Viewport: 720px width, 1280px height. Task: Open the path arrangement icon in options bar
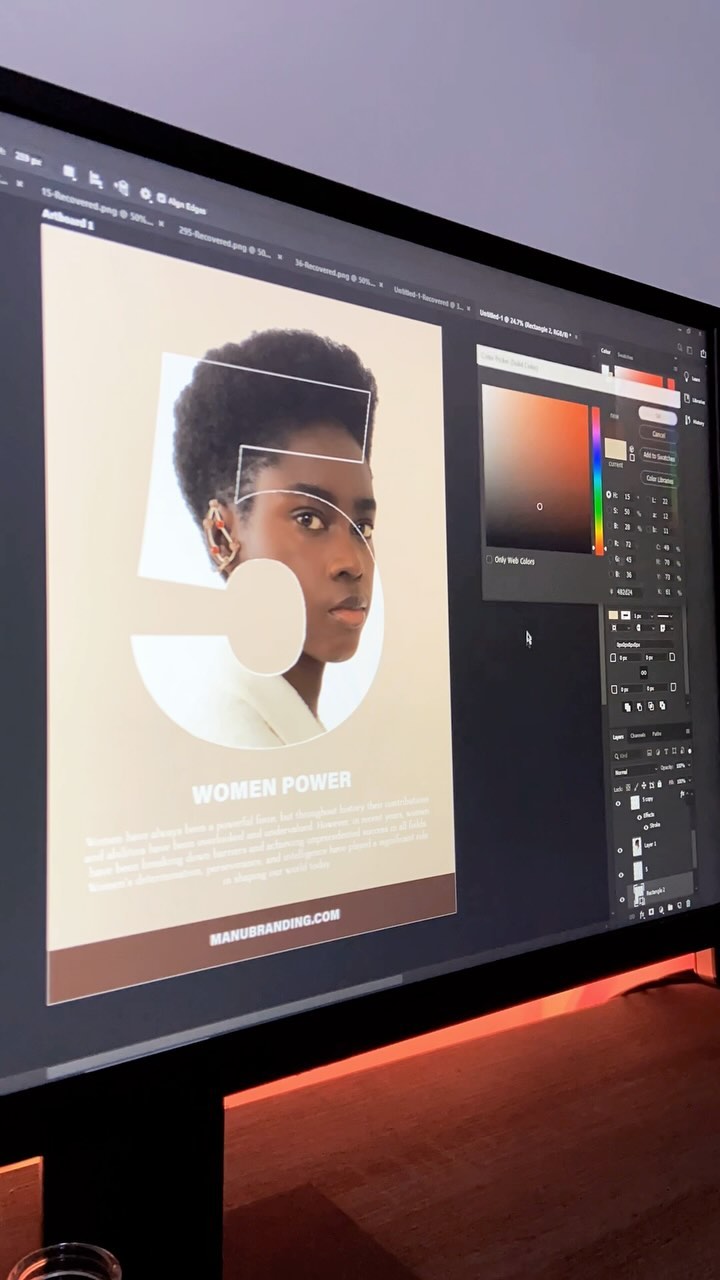pos(122,187)
